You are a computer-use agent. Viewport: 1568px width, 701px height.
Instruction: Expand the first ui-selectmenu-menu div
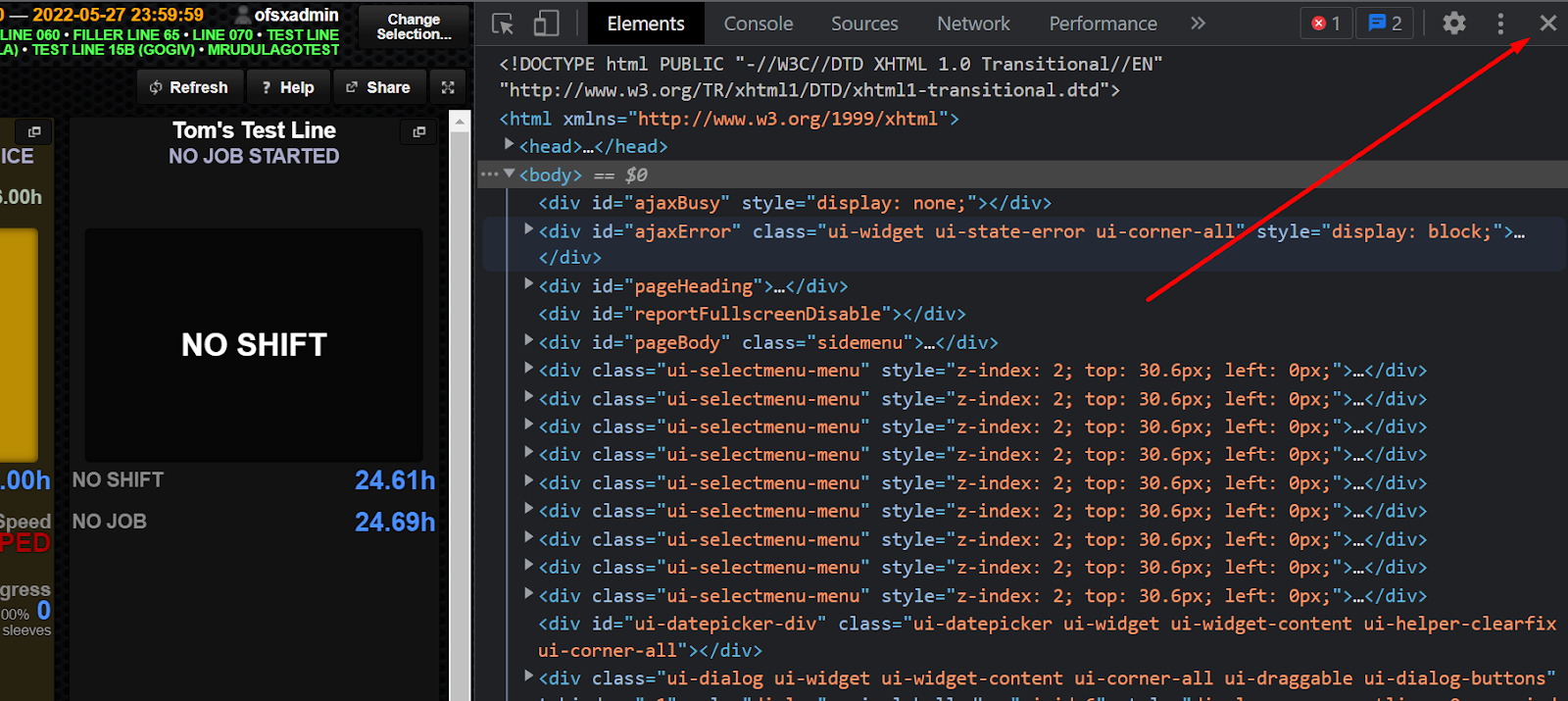click(528, 369)
